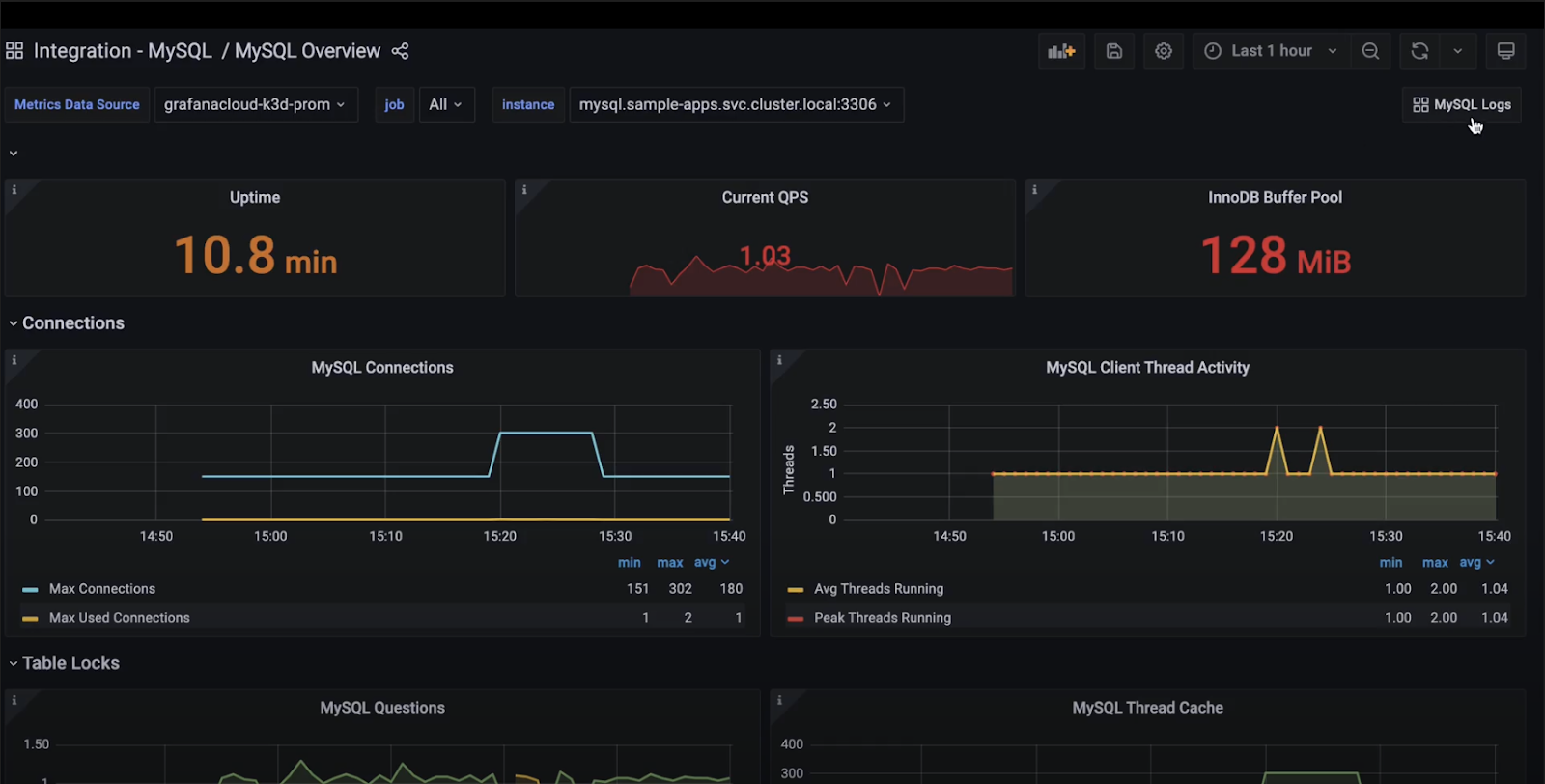Image resolution: width=1545 pixels, height=784 pixels.
Task: Open the Uptime panel title menu
Action: coord(255,197)
